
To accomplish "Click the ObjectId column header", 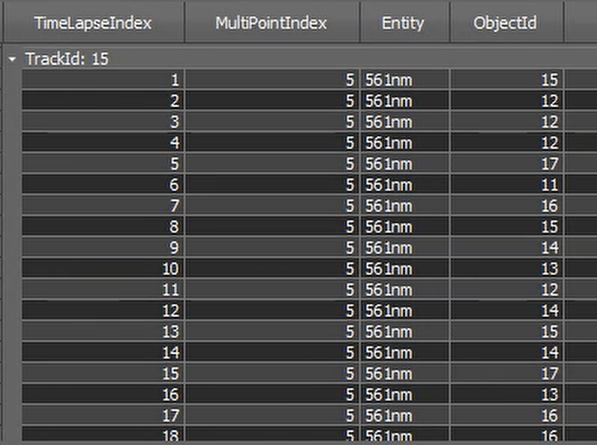I will click(x=506, y=23).
